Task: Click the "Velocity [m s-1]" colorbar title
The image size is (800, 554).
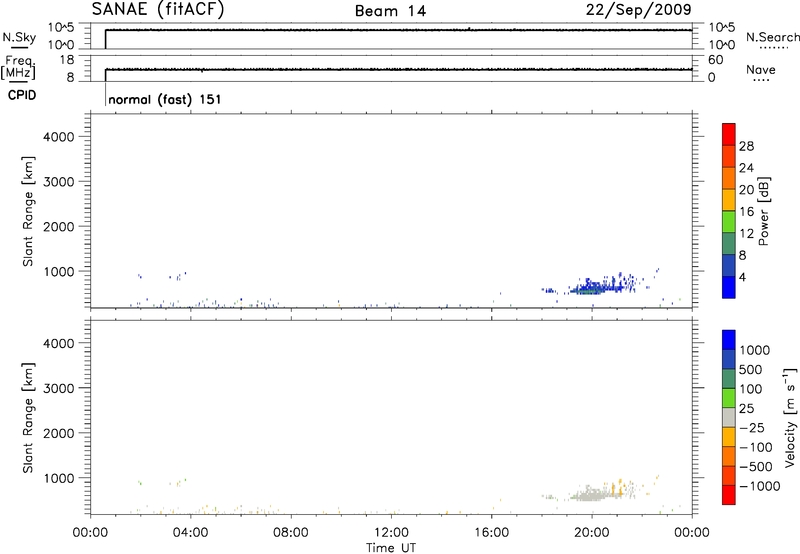Action: [x=790, y=417]
